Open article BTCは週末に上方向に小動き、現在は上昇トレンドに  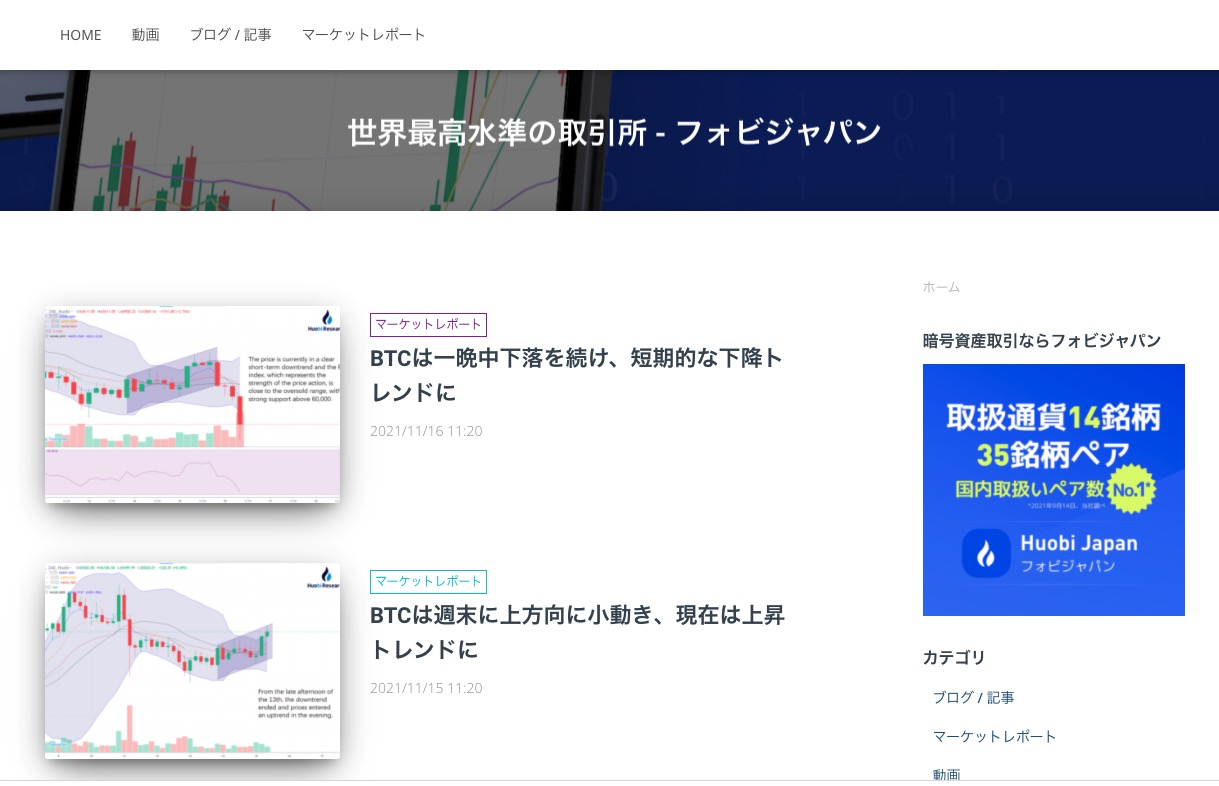pyautogui.click(x=577, y=632)
